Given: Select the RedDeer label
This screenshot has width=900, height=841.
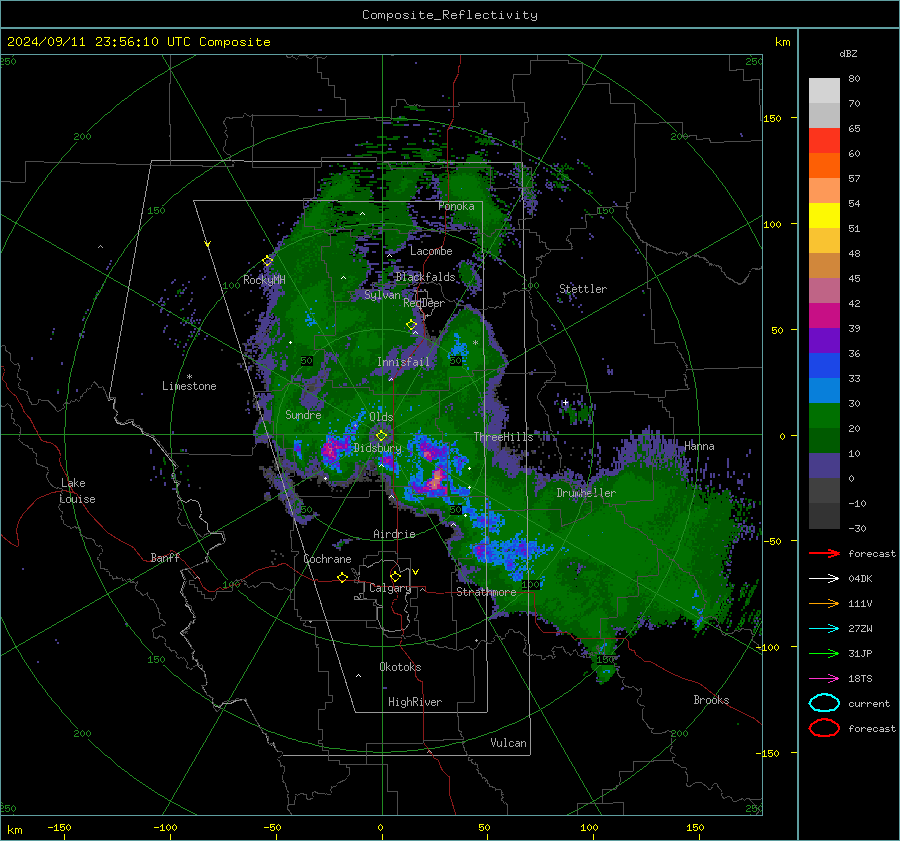Looking at the screenshot, I should pos(424,303).
